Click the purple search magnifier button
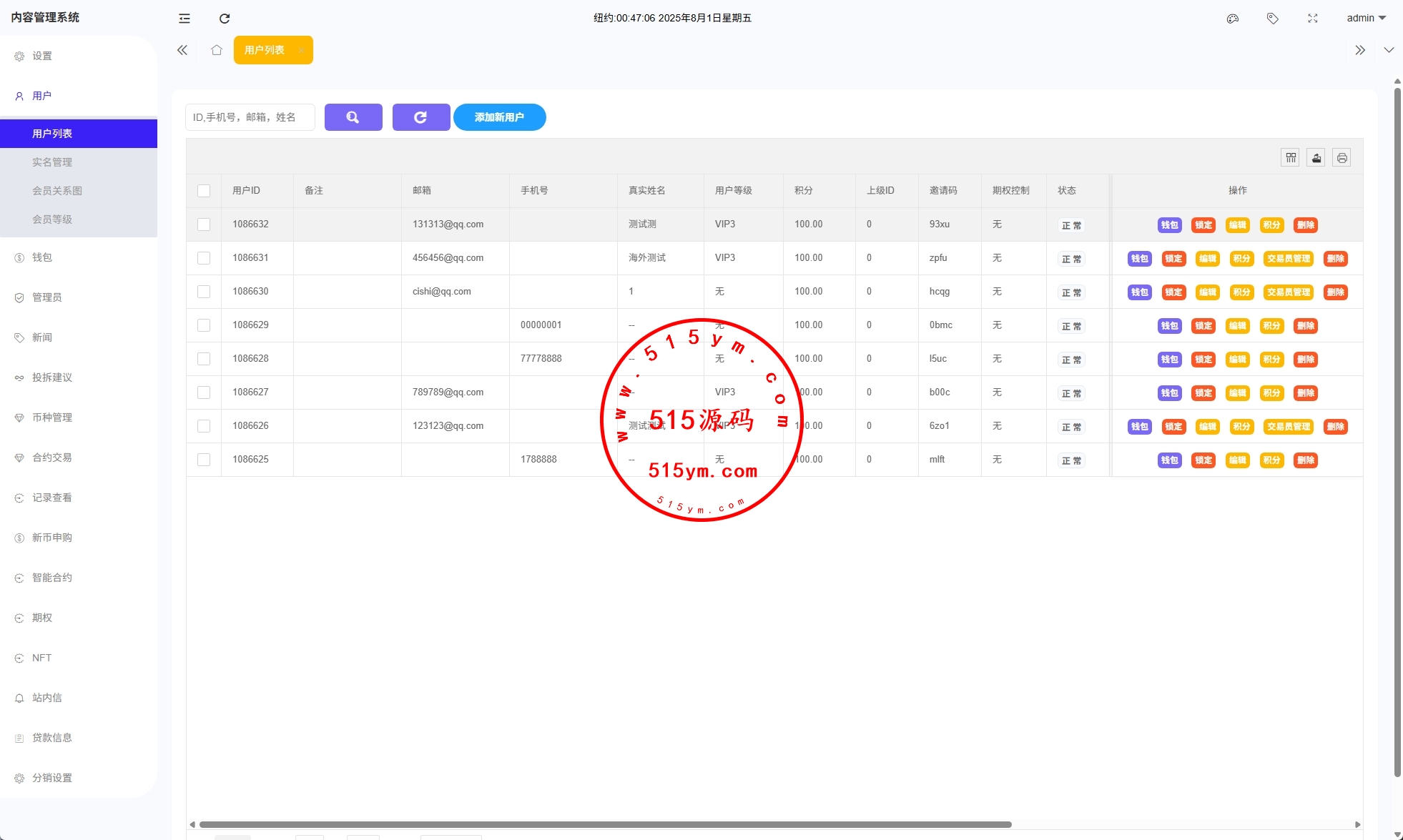This screenshot has width=1403, height=840. pos(353,117)
